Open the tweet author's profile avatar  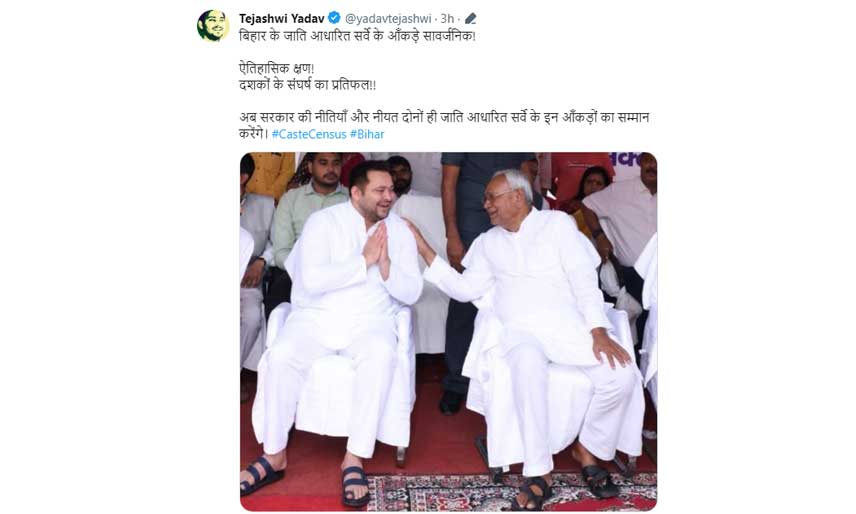212,26
